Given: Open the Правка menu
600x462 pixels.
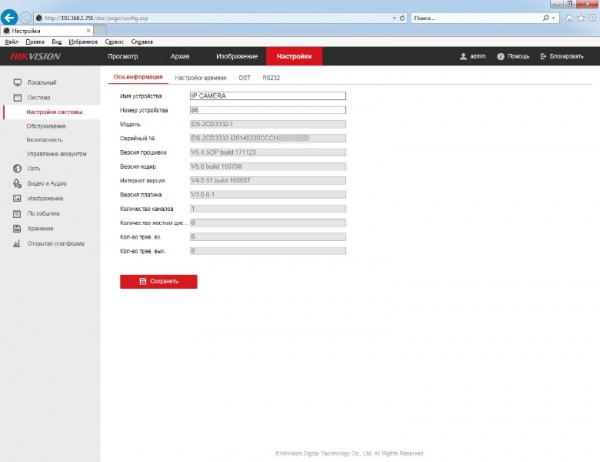Looking at the screenshot, I should point(35,42).
